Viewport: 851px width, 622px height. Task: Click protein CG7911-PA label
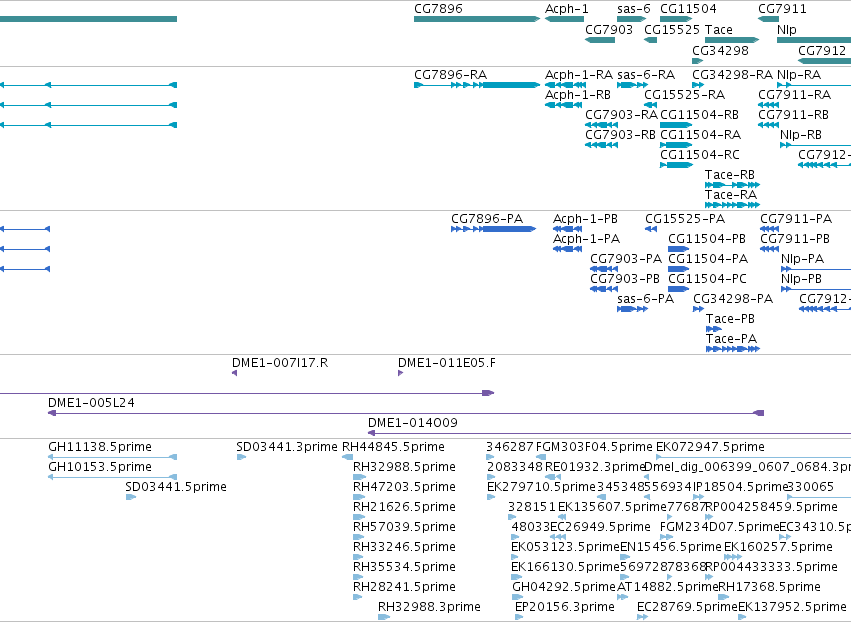(796, 219)
